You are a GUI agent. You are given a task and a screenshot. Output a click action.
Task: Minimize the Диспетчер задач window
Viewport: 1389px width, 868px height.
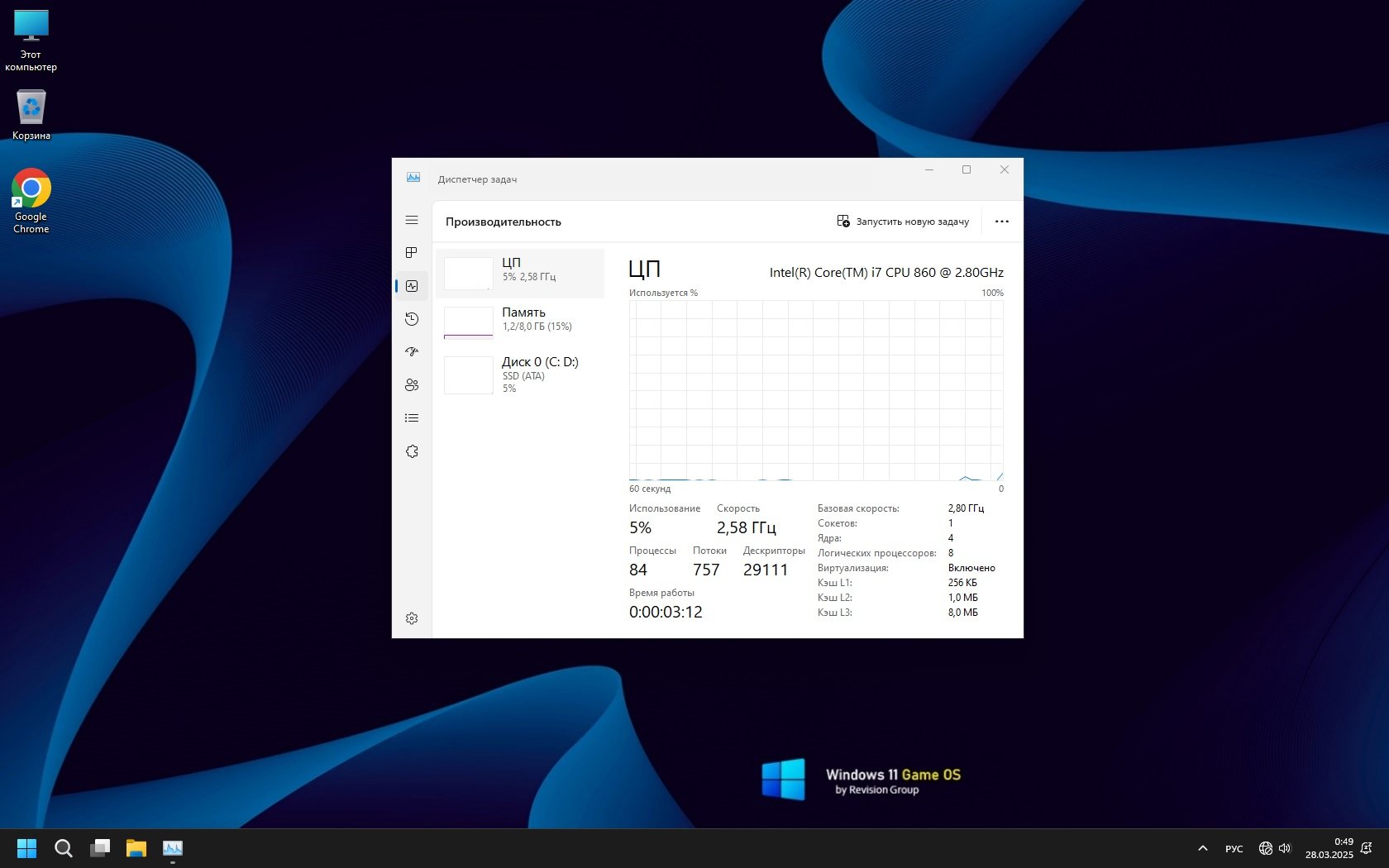929,170
